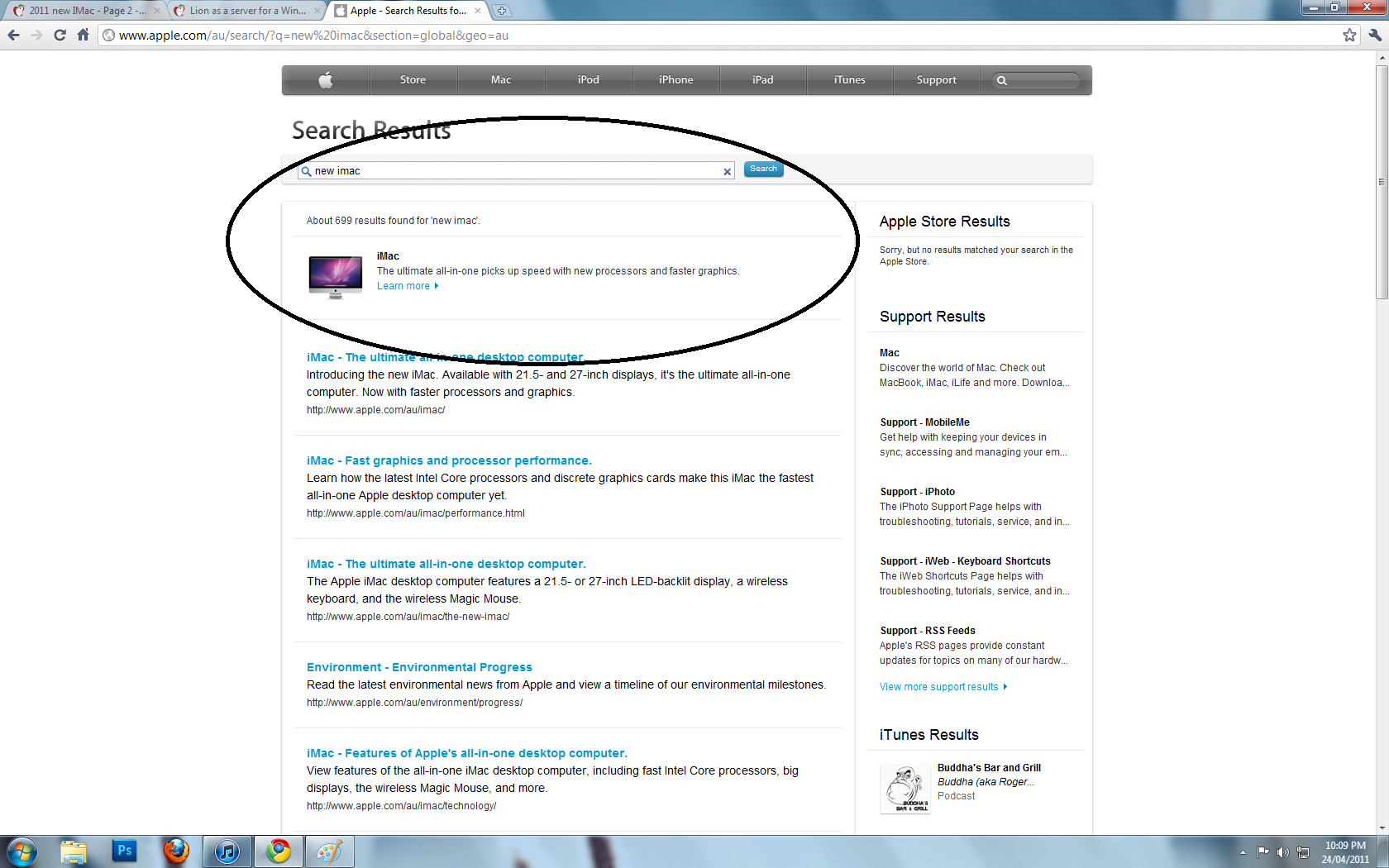Open the Windows Start menu orb
Viewport: 1389px width, 868px height.
pyautogui.click(x=21, y=851)
